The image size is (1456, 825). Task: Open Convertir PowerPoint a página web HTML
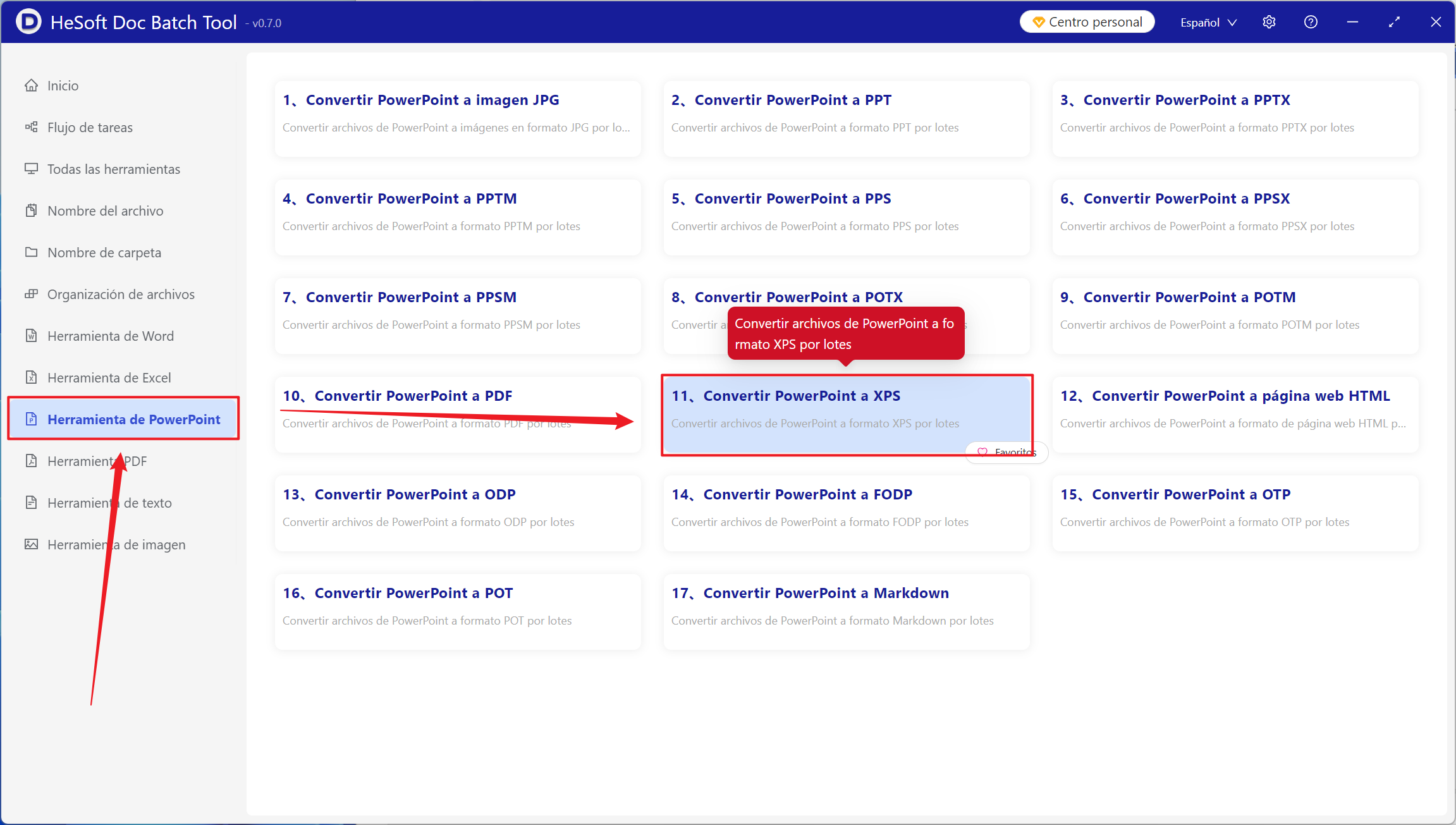pos(1235,414)
